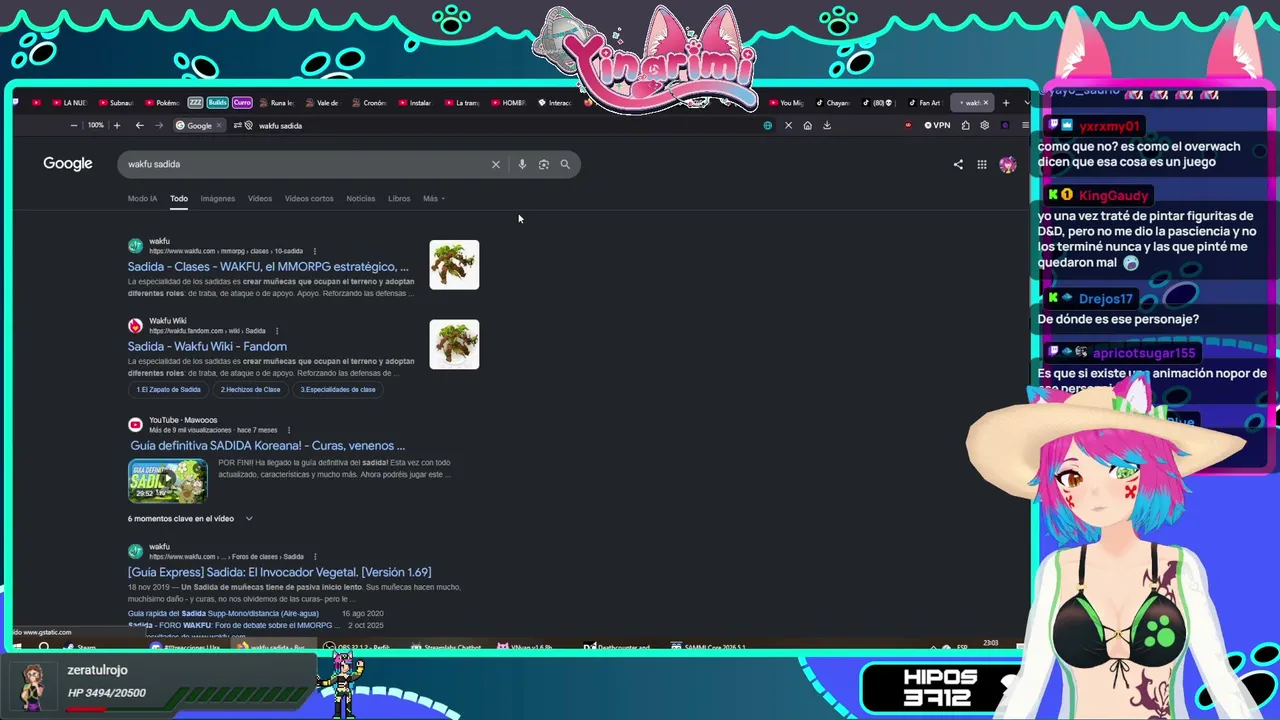Viewport: 1280px width, 720px height.
Task: Zoom out the browser page
Action: point(73,126)
